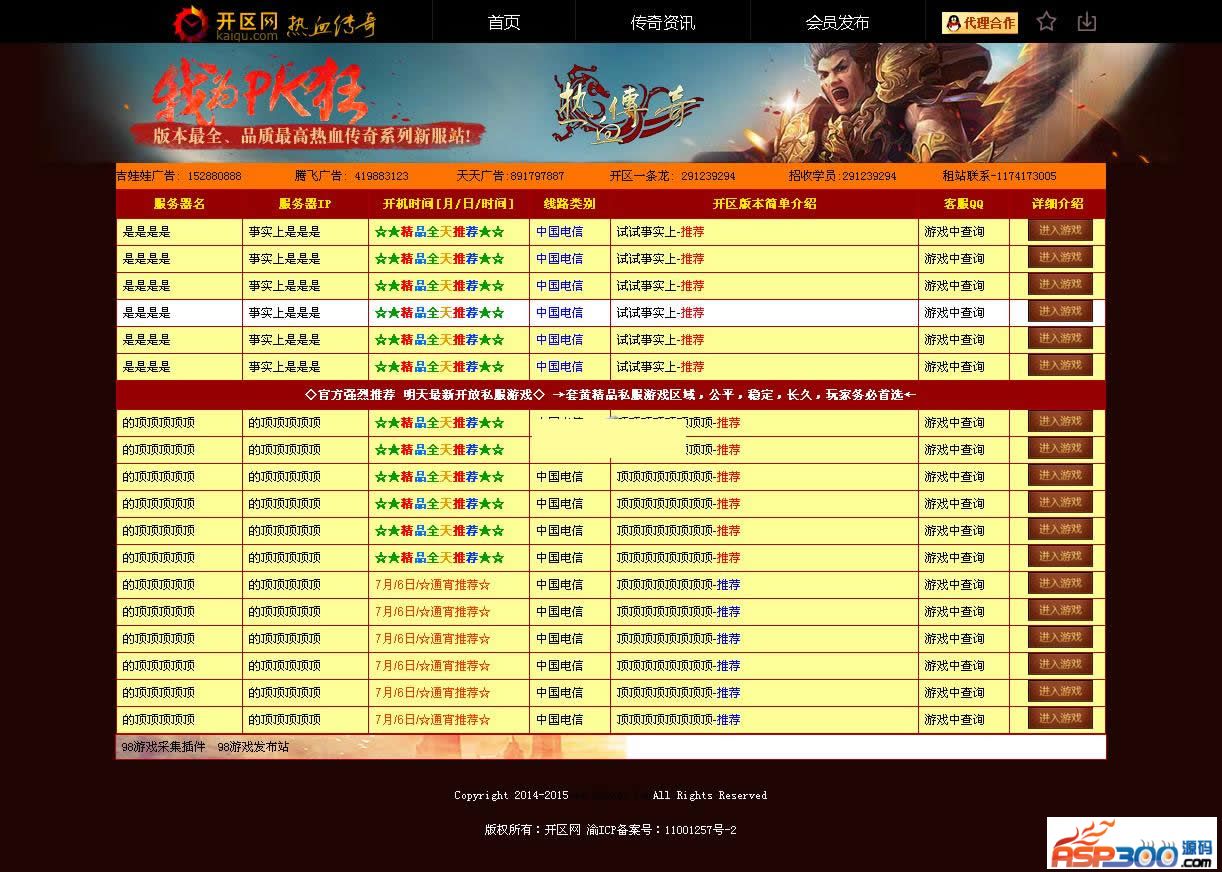
Task: Click the 天天广告:891797887 ad link
Action: coord(510,176)
